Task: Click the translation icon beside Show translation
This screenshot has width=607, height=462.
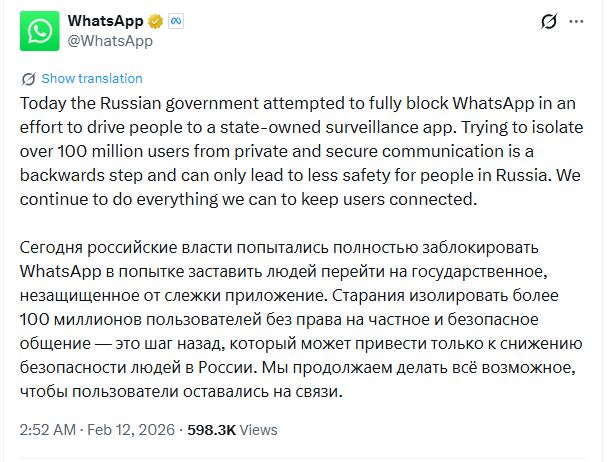Action: point(28,79)
